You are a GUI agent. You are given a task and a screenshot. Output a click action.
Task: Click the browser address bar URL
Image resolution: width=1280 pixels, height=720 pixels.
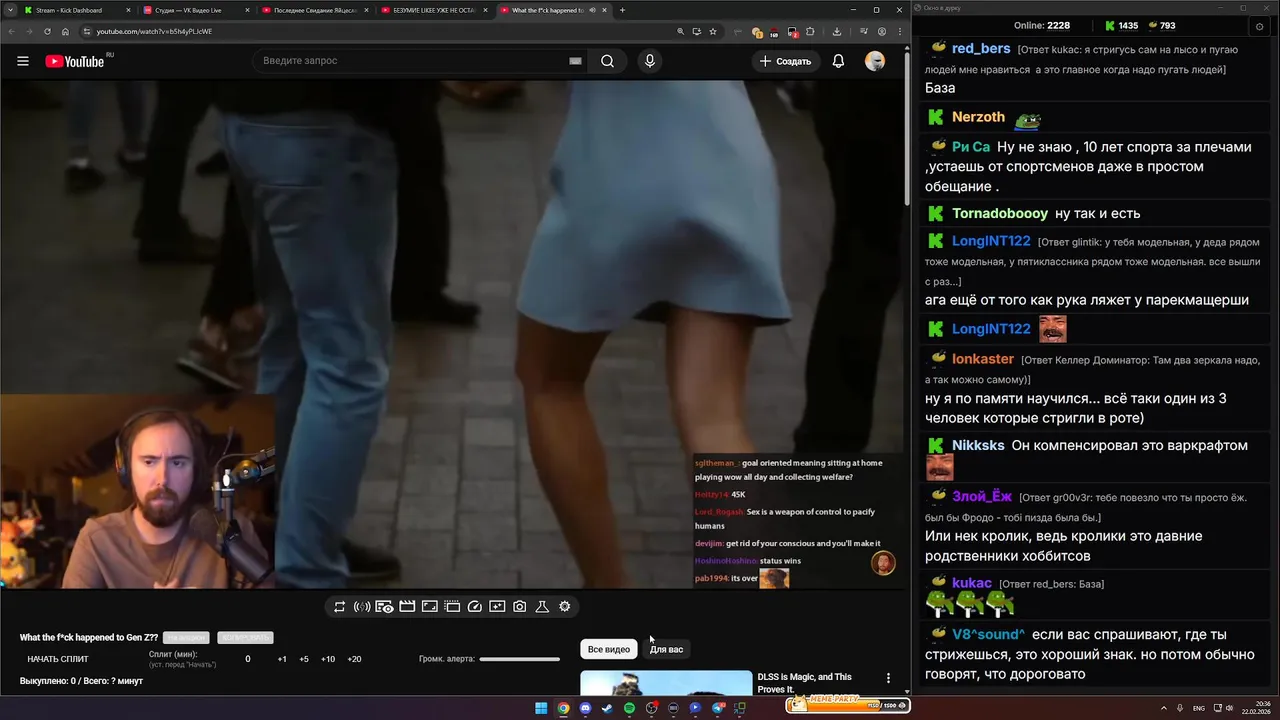click(x=154, y=31)
